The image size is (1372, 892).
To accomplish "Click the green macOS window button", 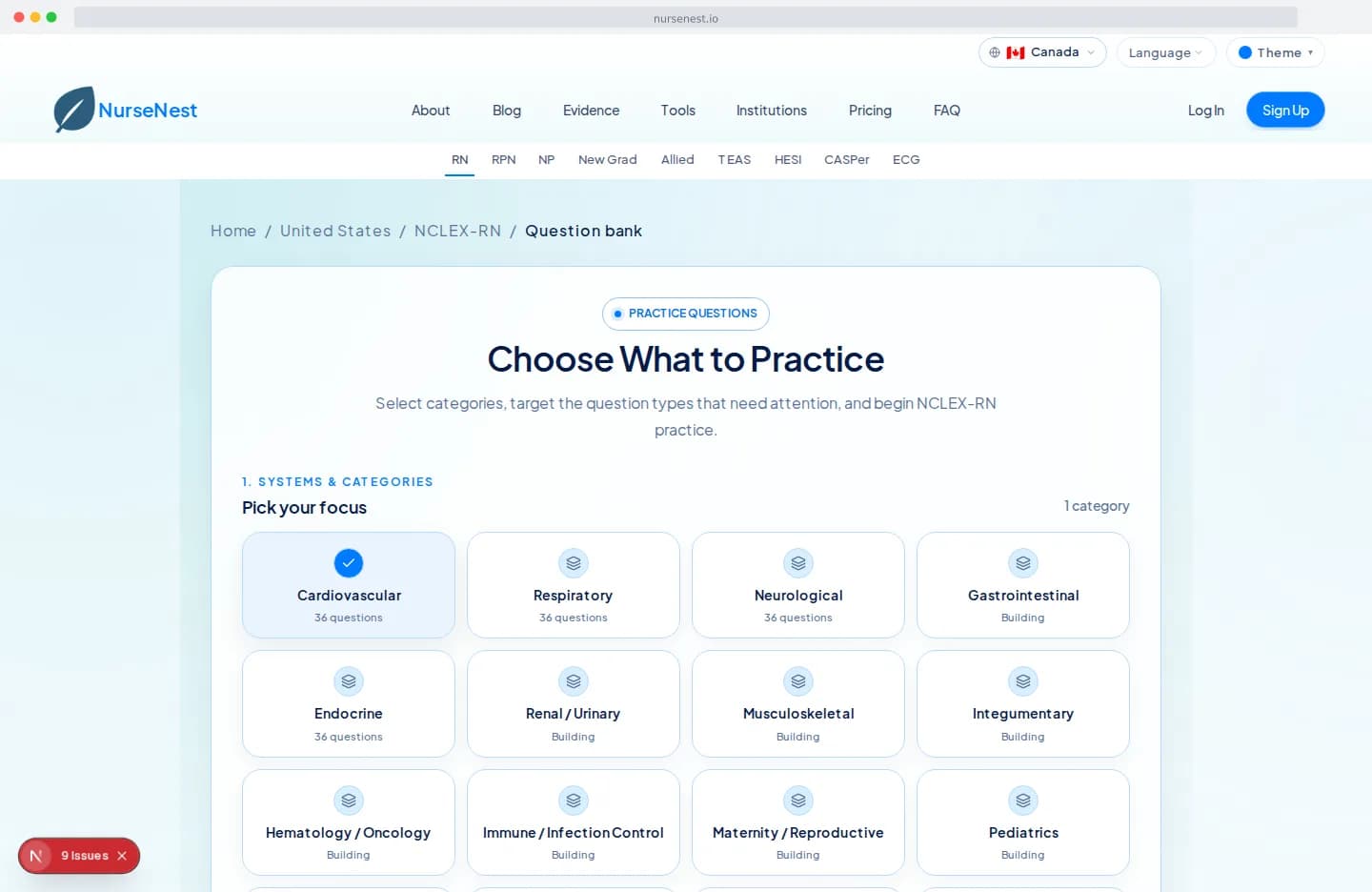I will pos(51,17).
